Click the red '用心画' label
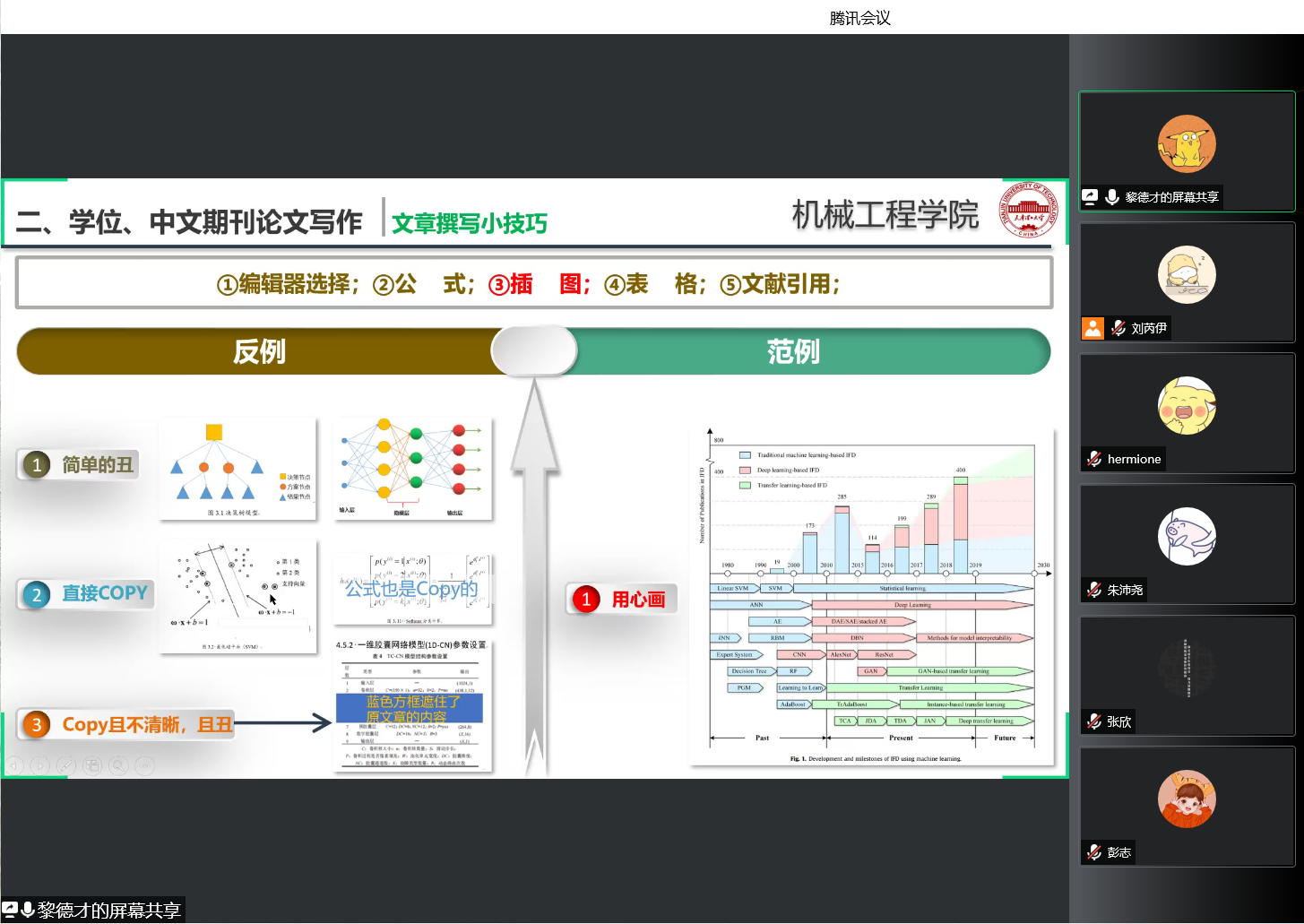Viewport: 1304px width, 924px height. [x=637, y=600]
